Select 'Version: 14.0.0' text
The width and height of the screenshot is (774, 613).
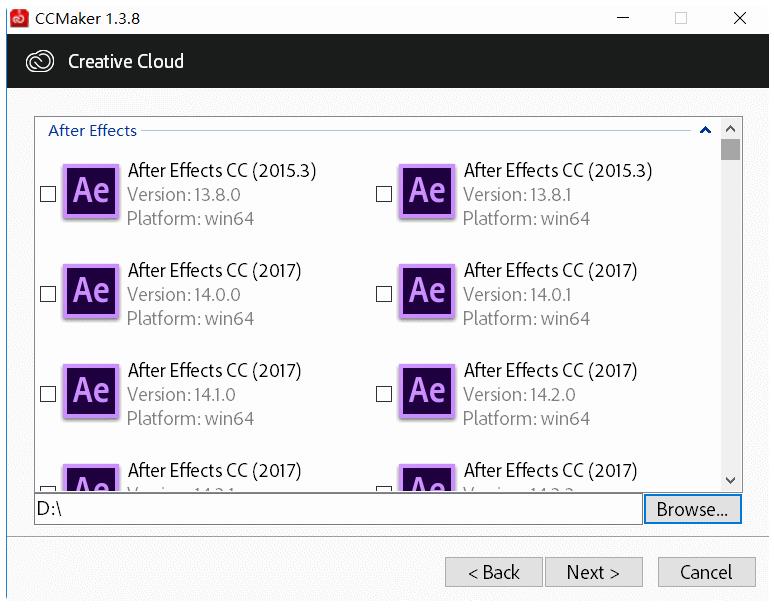click(x=184, y=295)
